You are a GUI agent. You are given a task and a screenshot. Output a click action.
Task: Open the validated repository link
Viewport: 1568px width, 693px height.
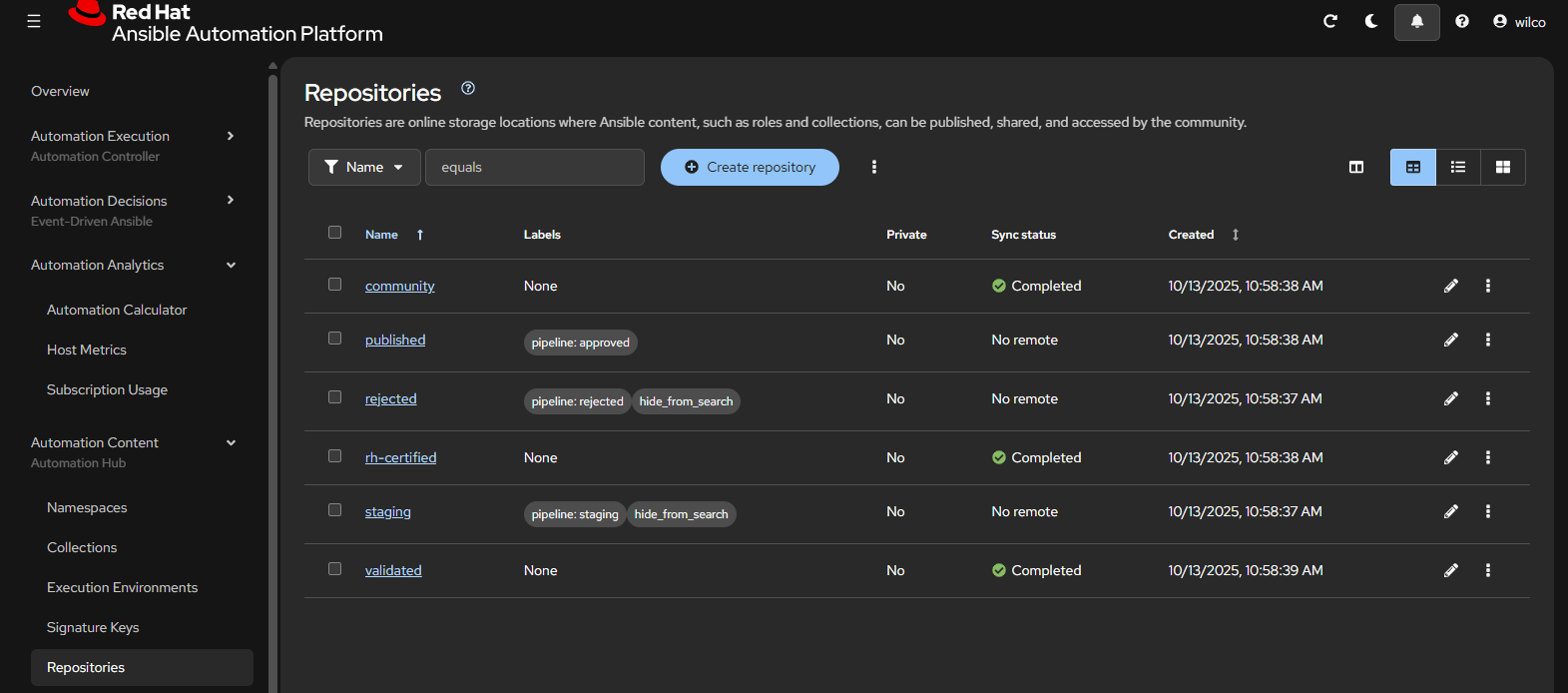[393, 570]
